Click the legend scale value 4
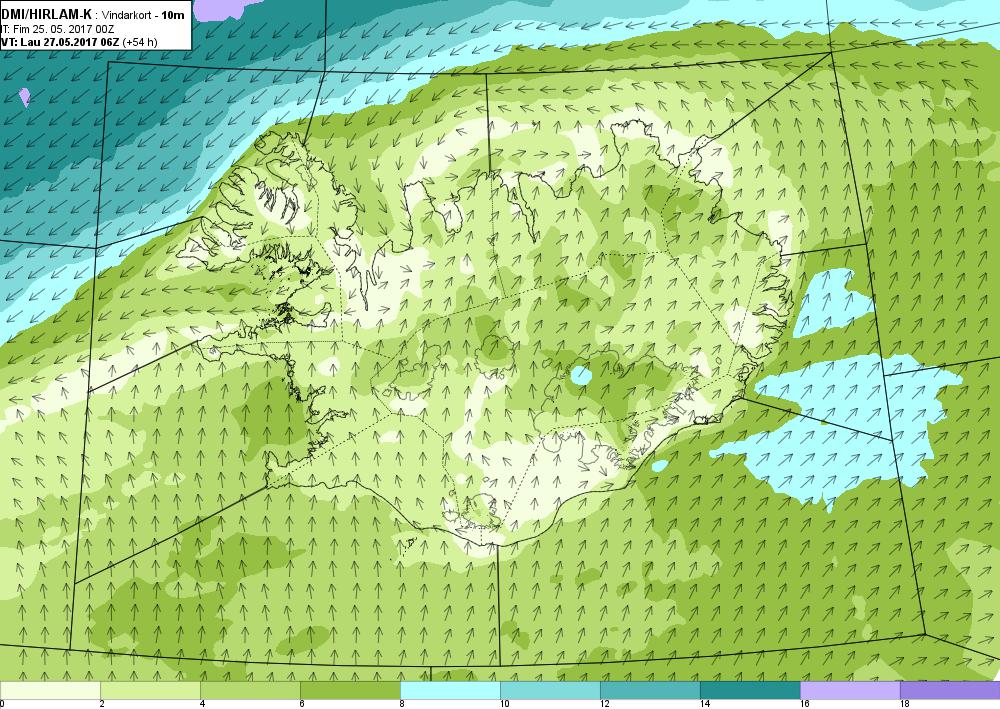Viewport: 1000px width, 709px height. 202,704
